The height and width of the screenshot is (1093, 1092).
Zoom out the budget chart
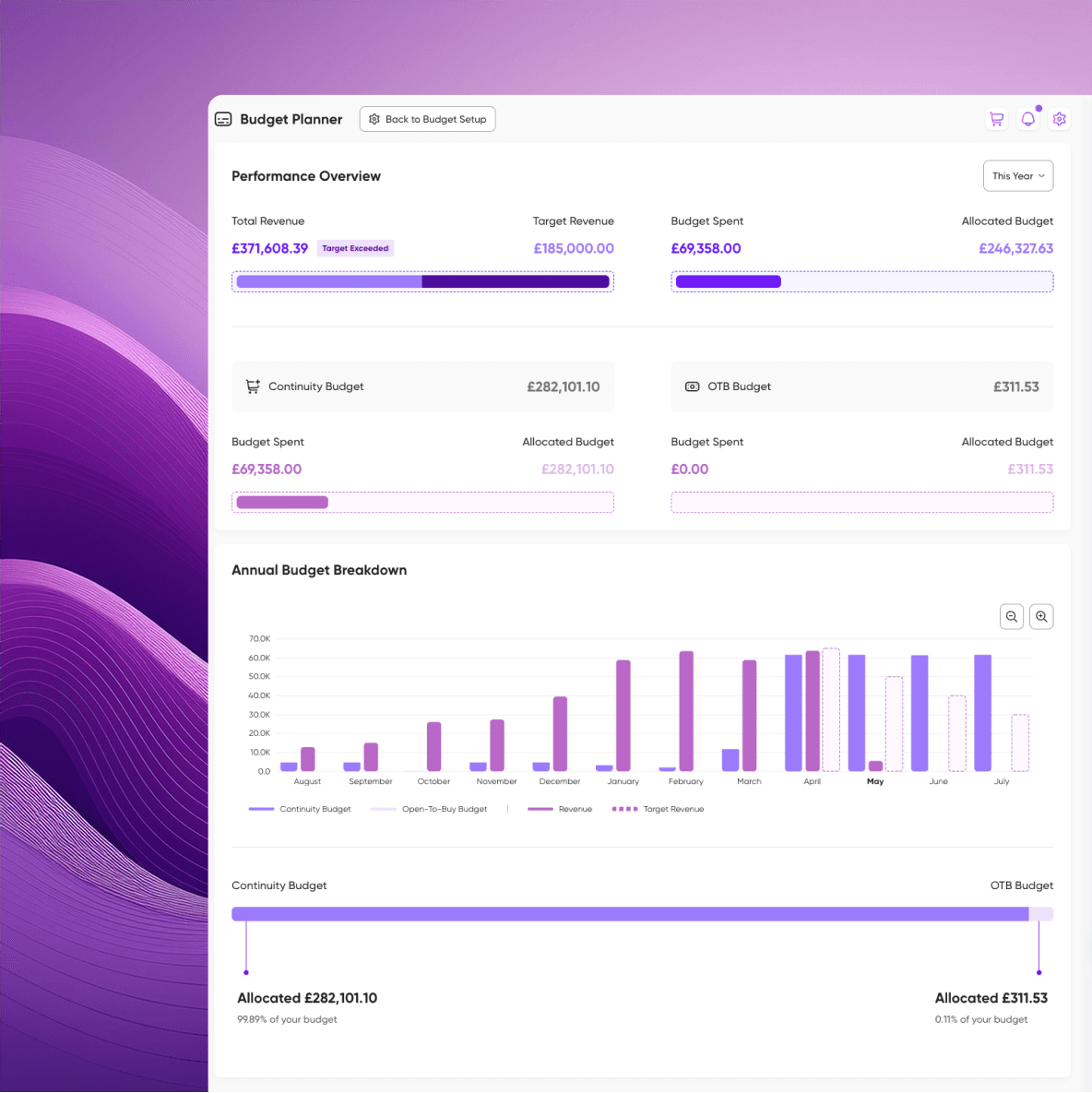tap(1011, 616)
